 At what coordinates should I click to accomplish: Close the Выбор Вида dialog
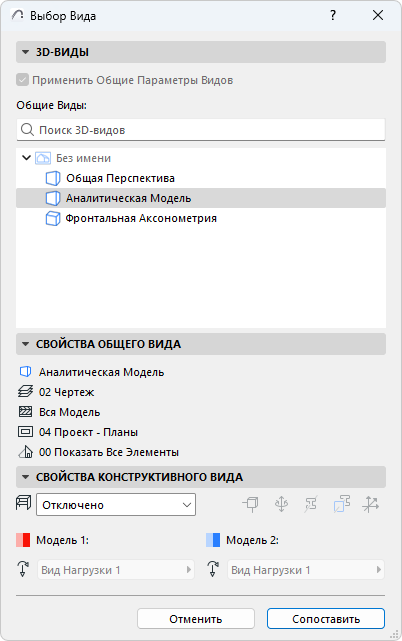378,16
